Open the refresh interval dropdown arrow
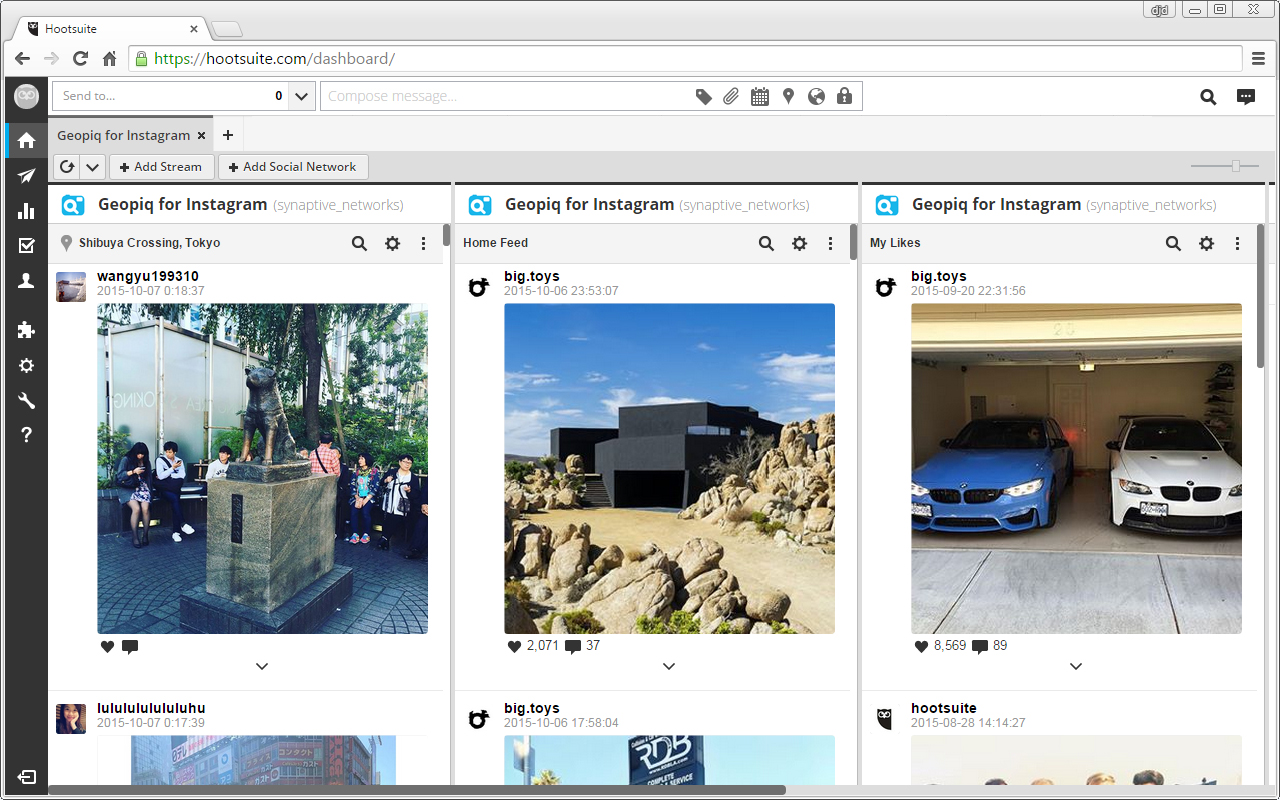This screenshot has width=1280, height=800. [x=93, y=167]
